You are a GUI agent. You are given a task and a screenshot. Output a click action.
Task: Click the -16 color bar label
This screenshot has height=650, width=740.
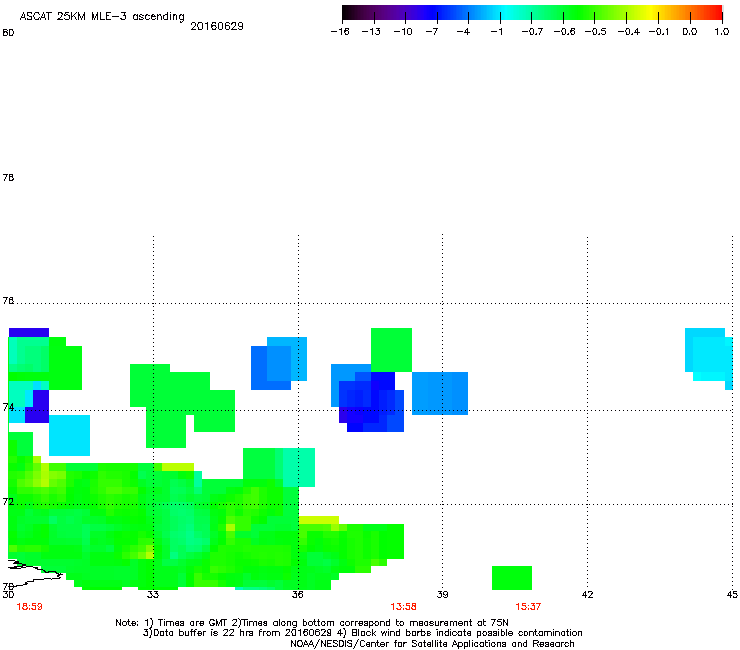pos(340,32)
